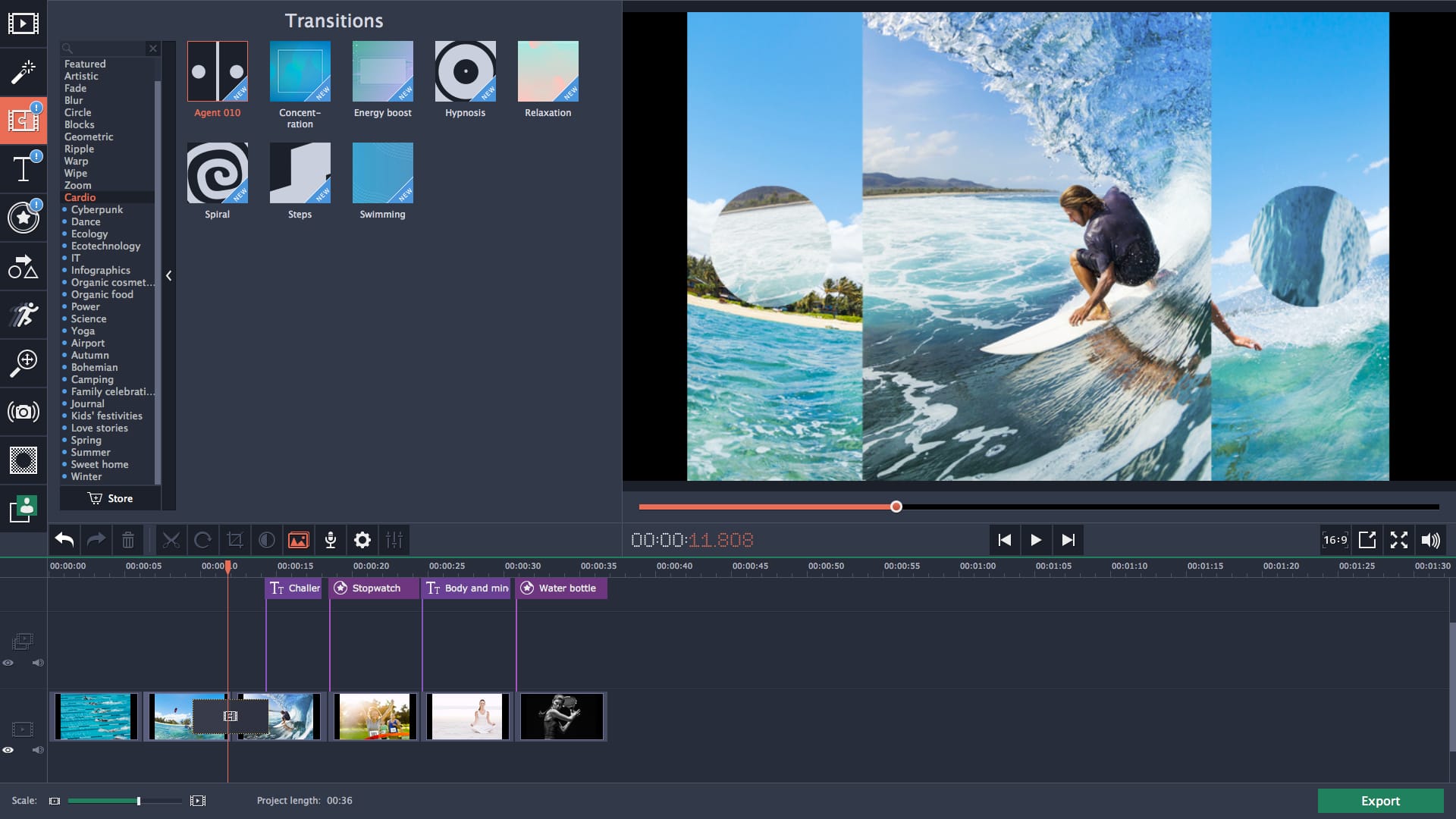Image resolution: width=1456 pixels, height=819 pixels.
Task: Drag the timeline scale slider right
Action: tap(138, 800)
